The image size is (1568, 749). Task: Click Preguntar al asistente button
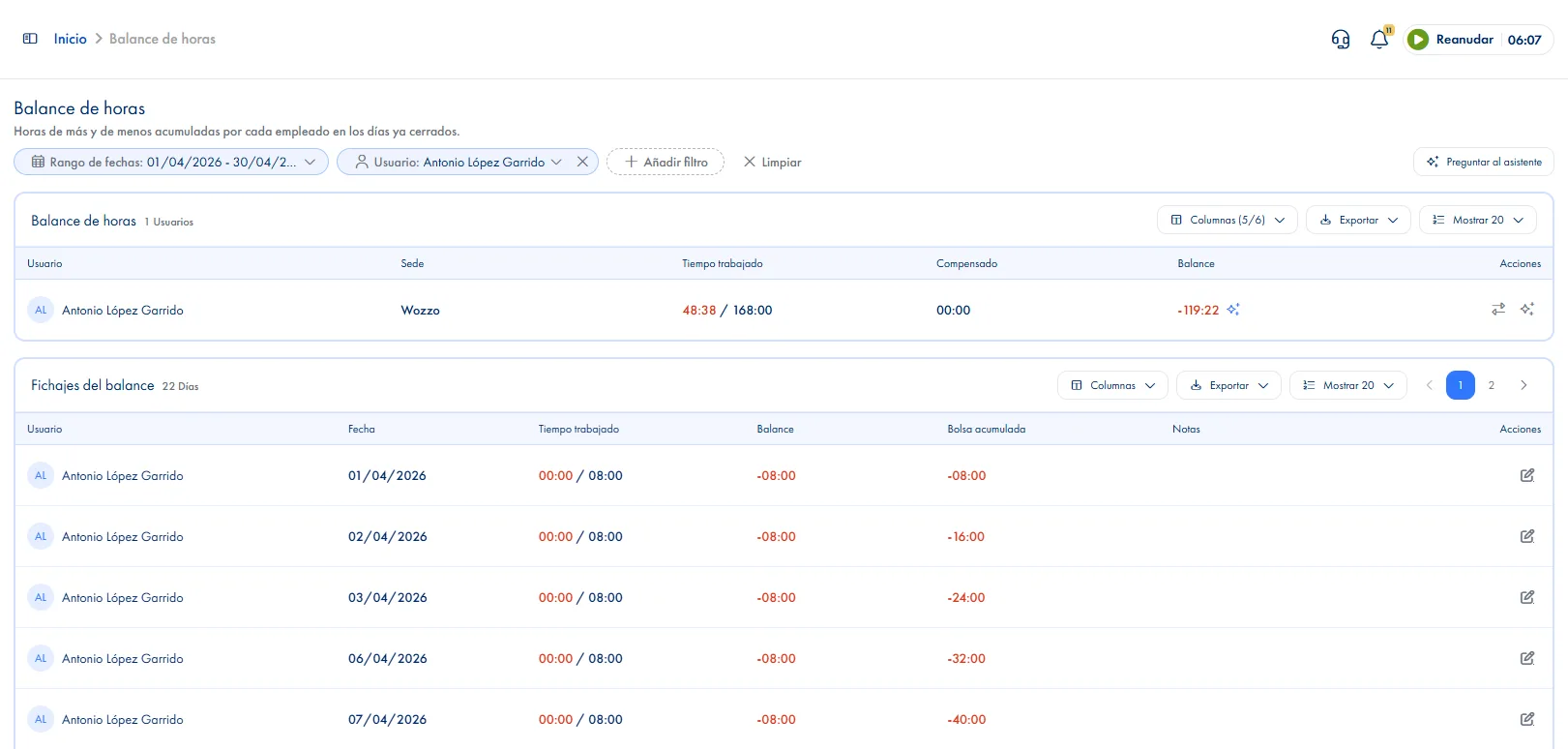pos(1484,162)
